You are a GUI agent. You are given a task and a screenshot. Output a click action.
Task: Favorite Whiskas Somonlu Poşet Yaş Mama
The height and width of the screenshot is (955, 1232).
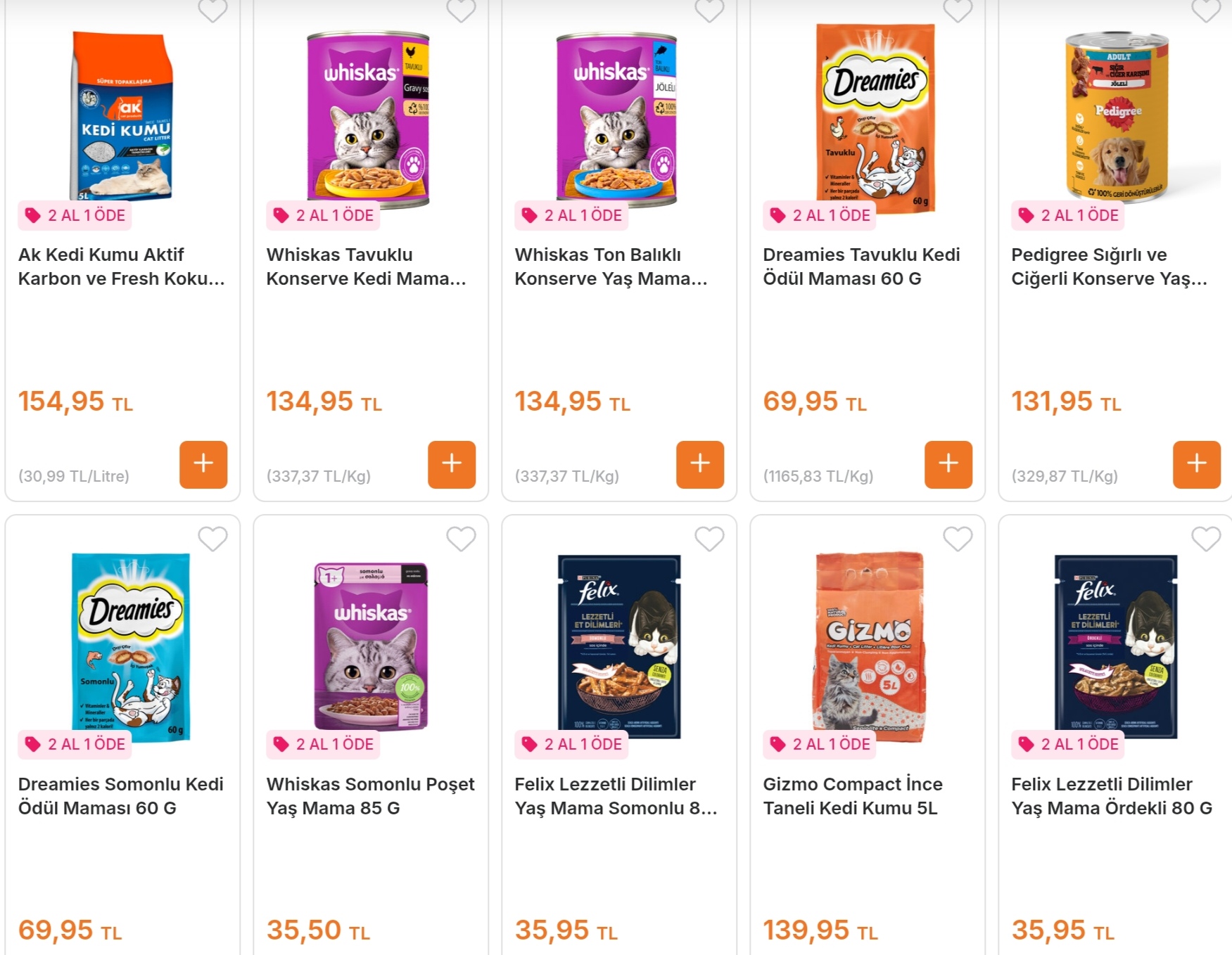[461, 539]
